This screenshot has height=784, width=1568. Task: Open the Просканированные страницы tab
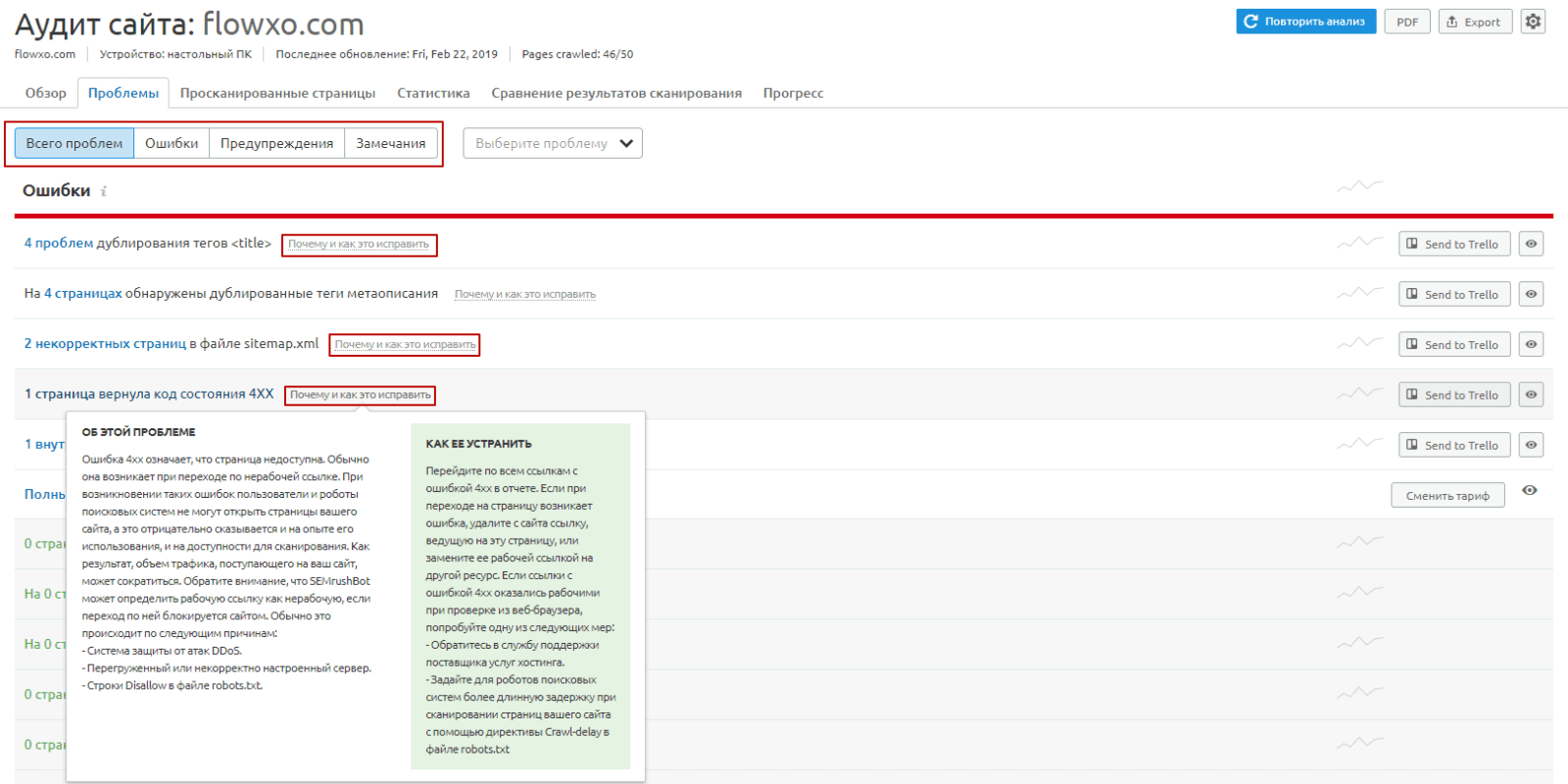[277, 93]
